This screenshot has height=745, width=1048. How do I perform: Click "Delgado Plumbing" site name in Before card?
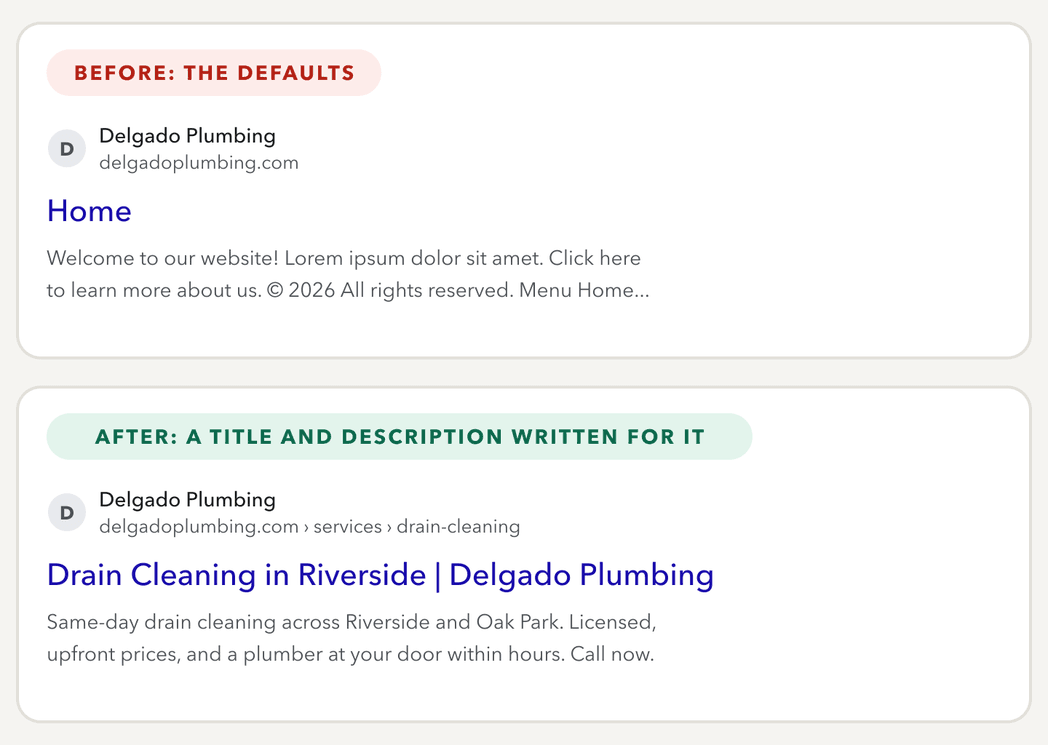[x=187, y=136]
